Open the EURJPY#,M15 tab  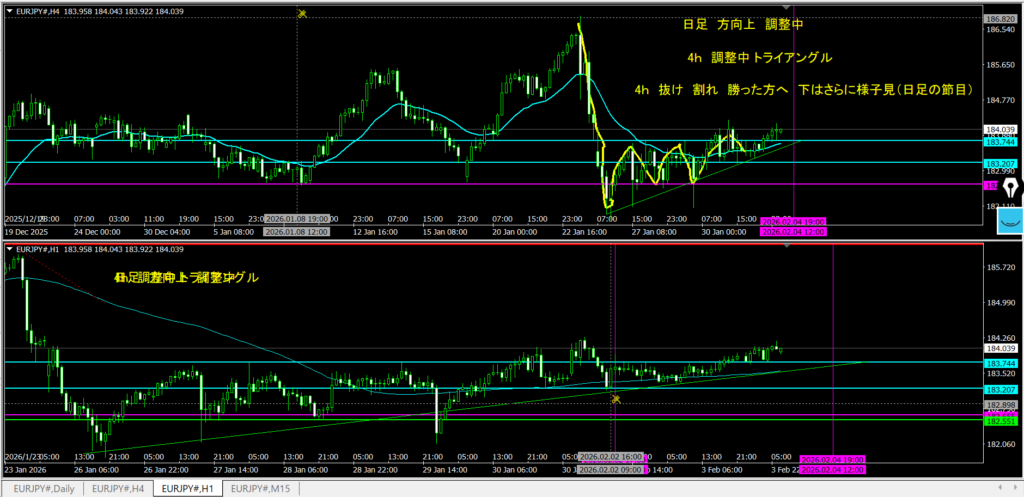pos(262,488)
